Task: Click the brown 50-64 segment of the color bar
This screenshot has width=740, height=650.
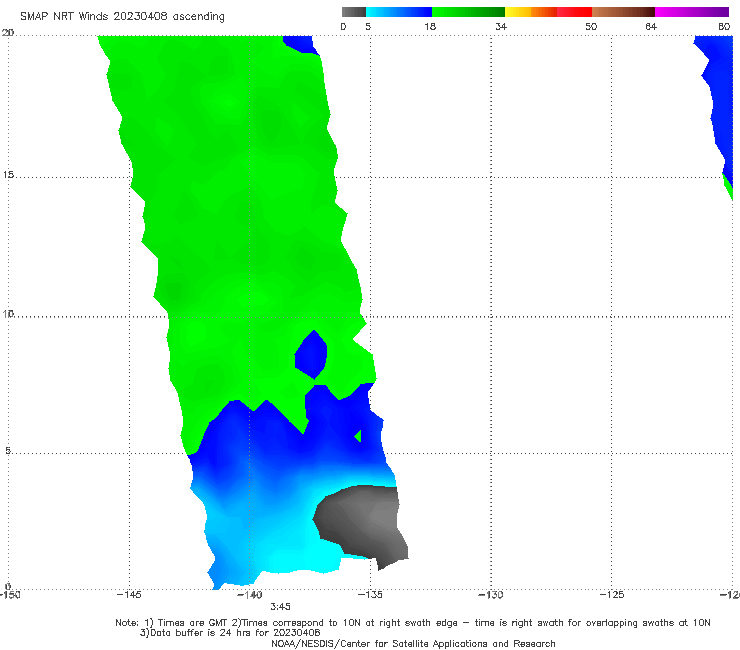Action: [623, 12]
